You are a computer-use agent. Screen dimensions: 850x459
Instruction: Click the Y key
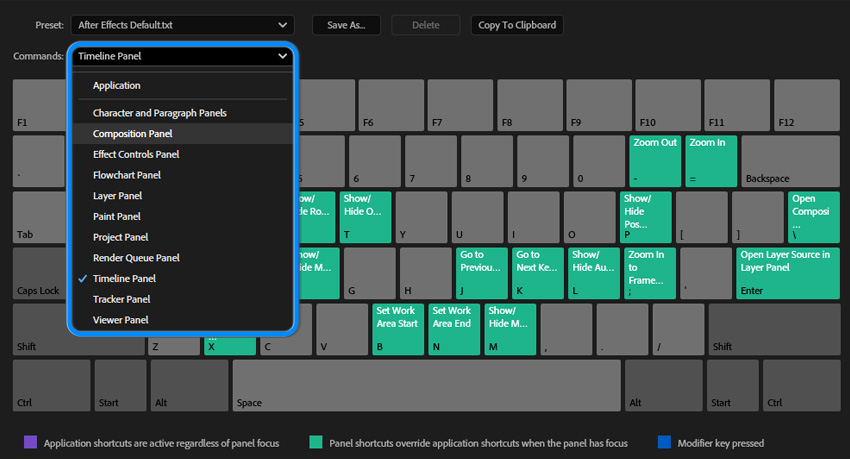click(x=422, y=217)
